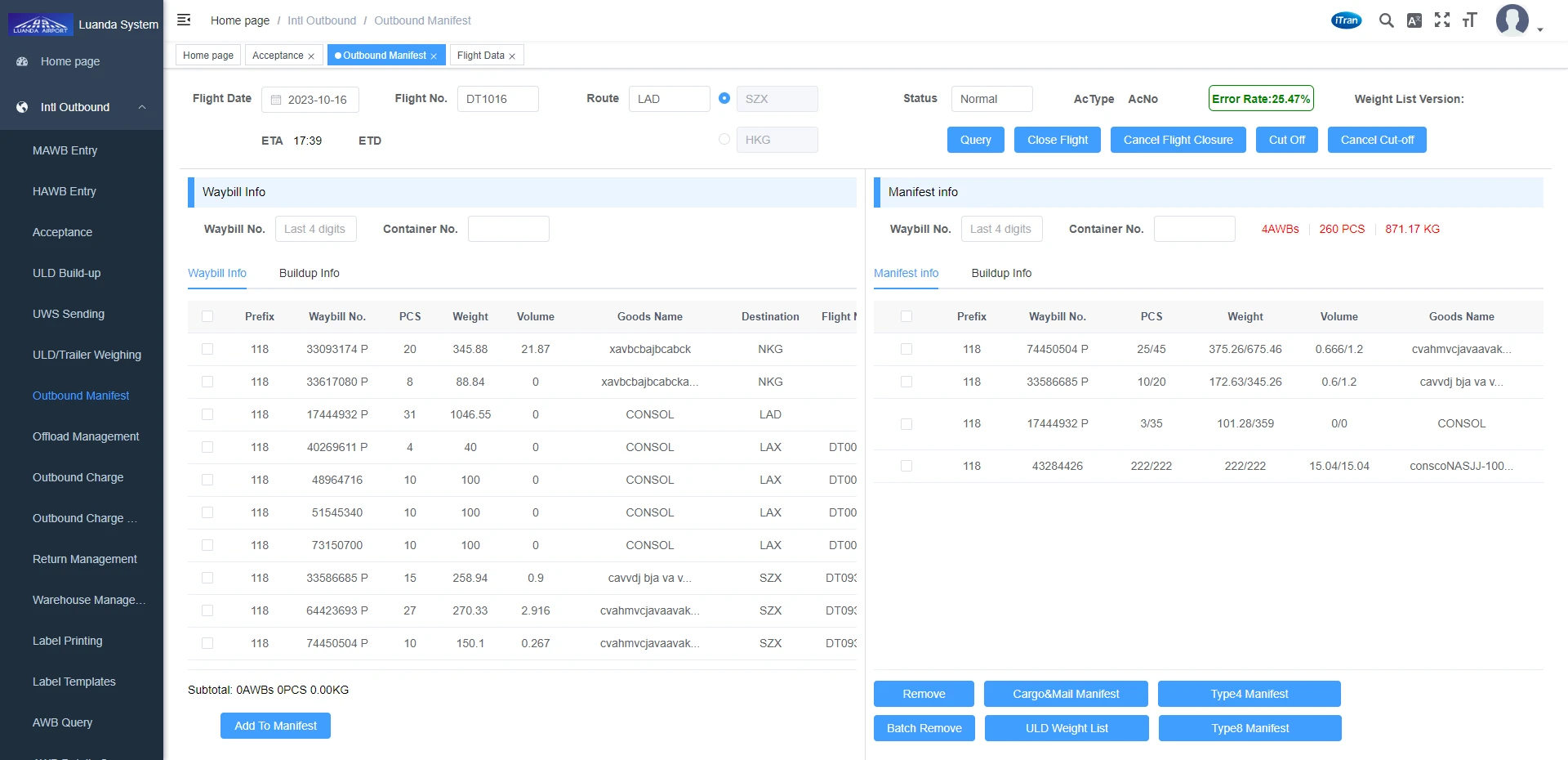The image size is (1568, 760).
Task: Switch to Buildup Info tab in Manifest panel
Action: pyautogui.click(x=1001, y=273)
